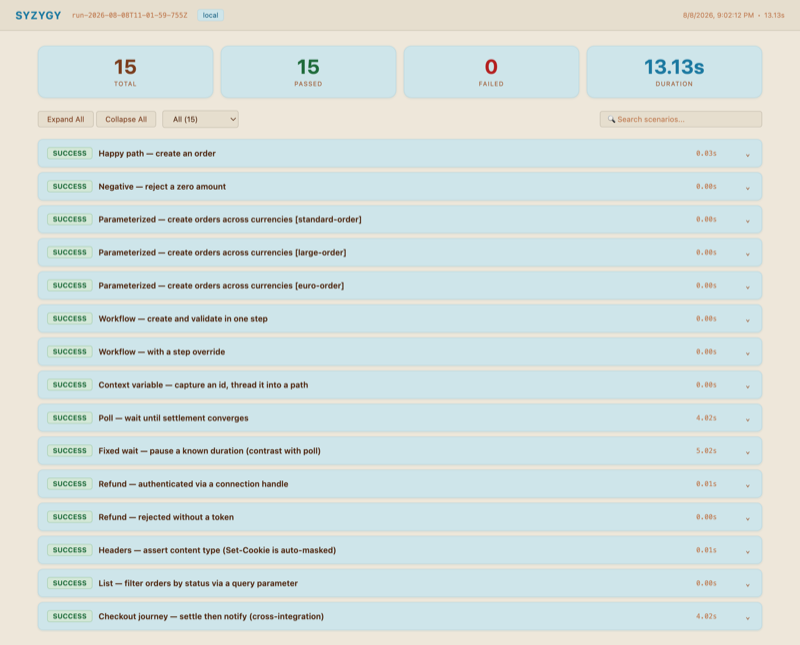
Task: Click the 15 Passed summary card
Action: pyautogui.click(x=308, y=72)
